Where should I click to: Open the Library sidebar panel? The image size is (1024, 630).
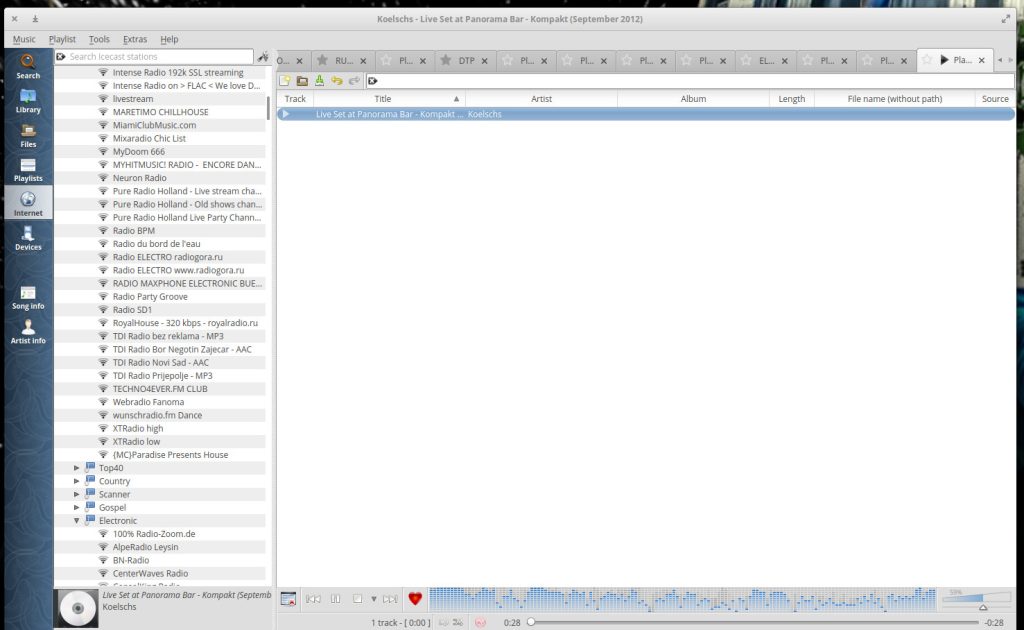click(28, 100)
